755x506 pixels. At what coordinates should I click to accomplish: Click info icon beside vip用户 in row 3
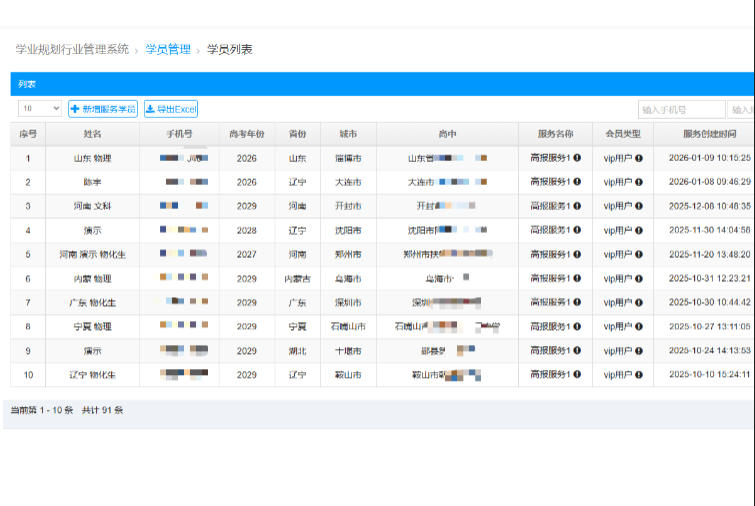coord(639,206)
